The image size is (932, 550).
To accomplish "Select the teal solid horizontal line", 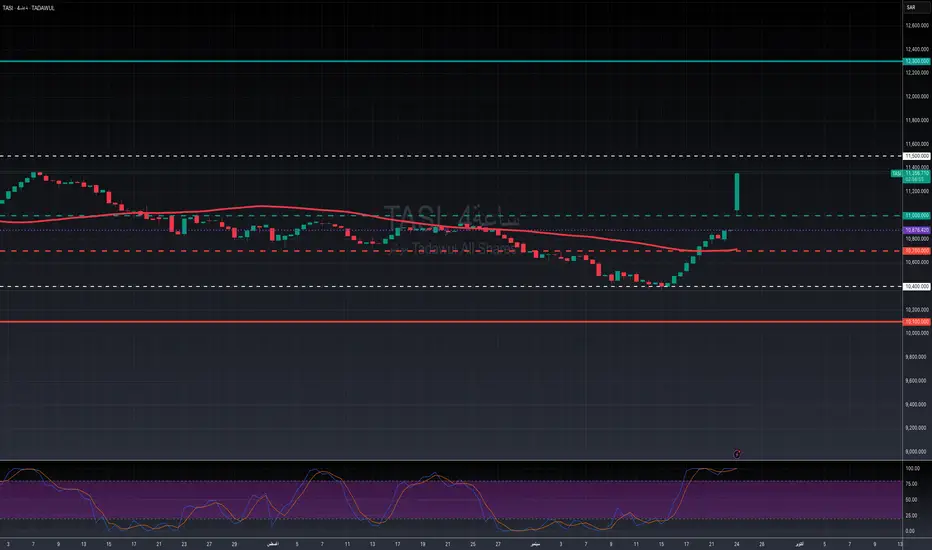I will [x=400, y=61].
